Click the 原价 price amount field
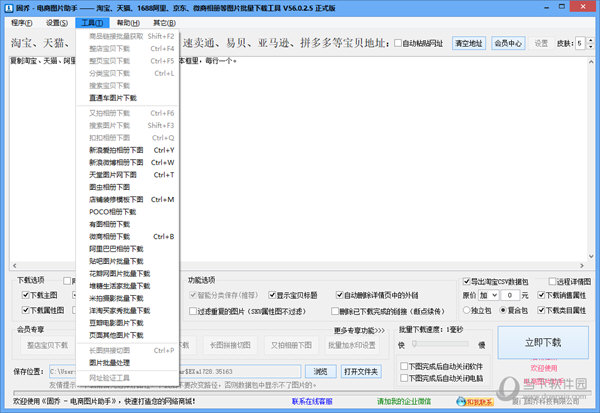Screen dimensions: 600x413 coord(510,295)
